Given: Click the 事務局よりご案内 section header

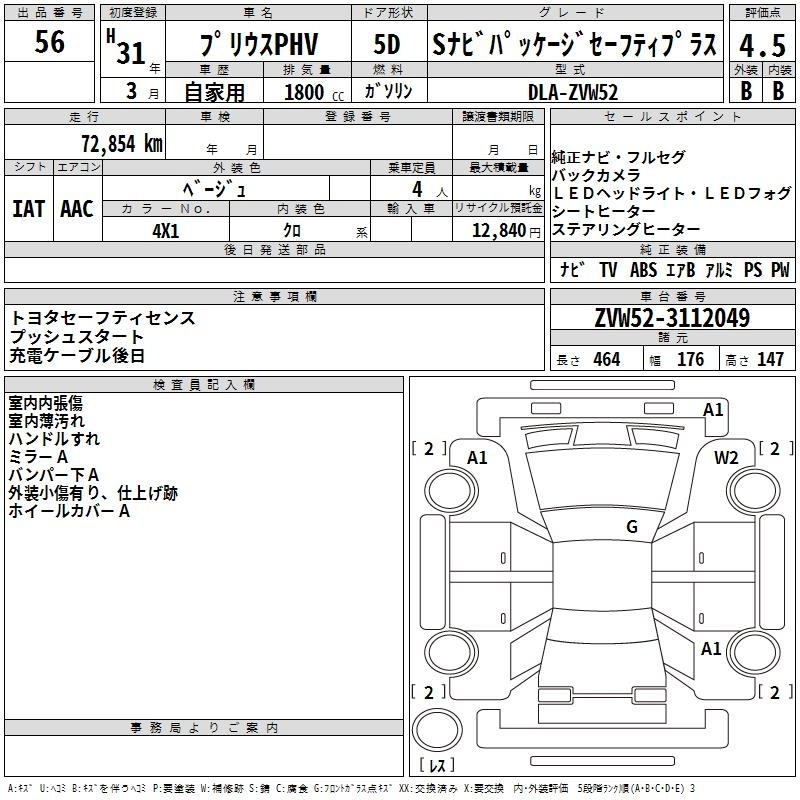Looking at the screenshot, I should pos(204,728).
